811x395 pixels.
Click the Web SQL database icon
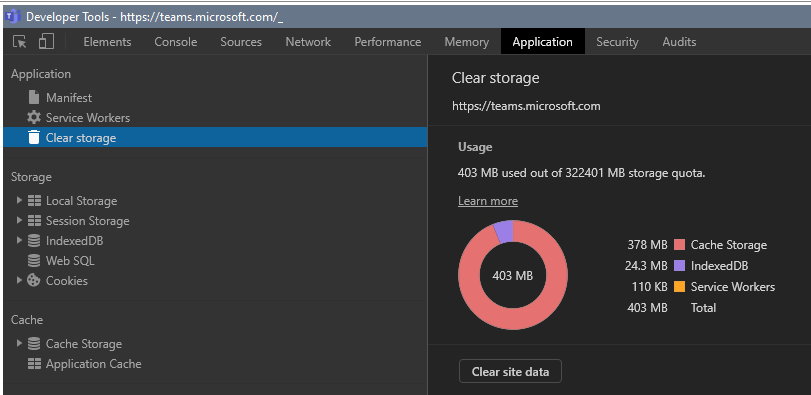[34, 261]
